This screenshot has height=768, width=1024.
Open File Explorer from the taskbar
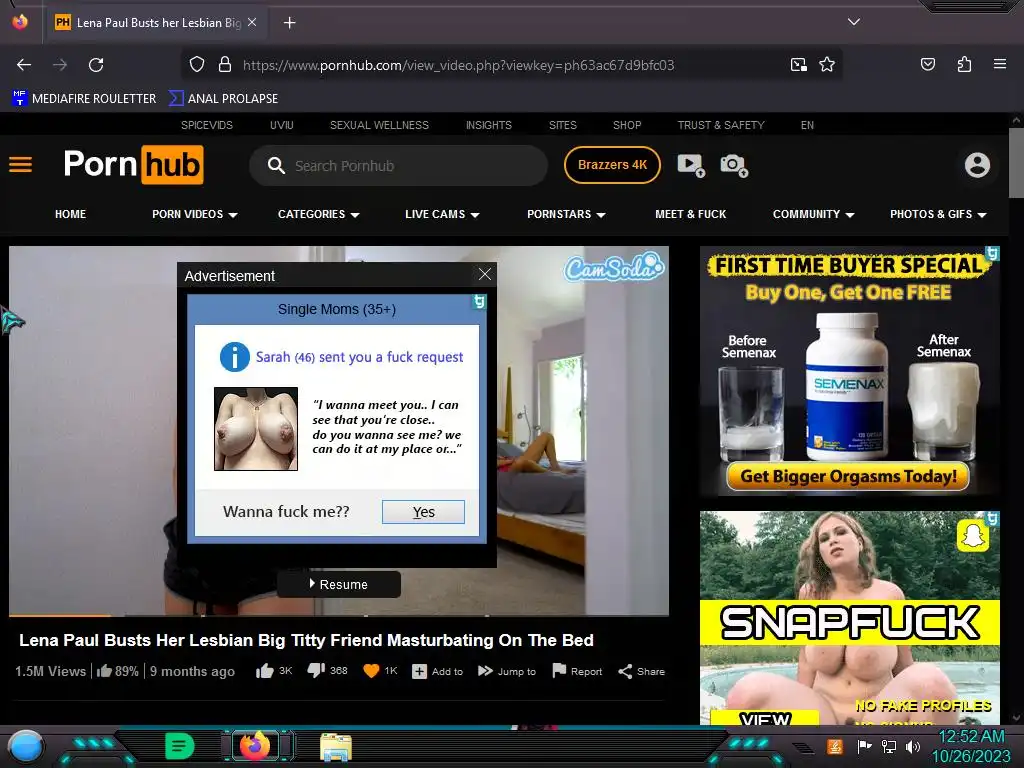pyautogui.click(x=336, y=746)
